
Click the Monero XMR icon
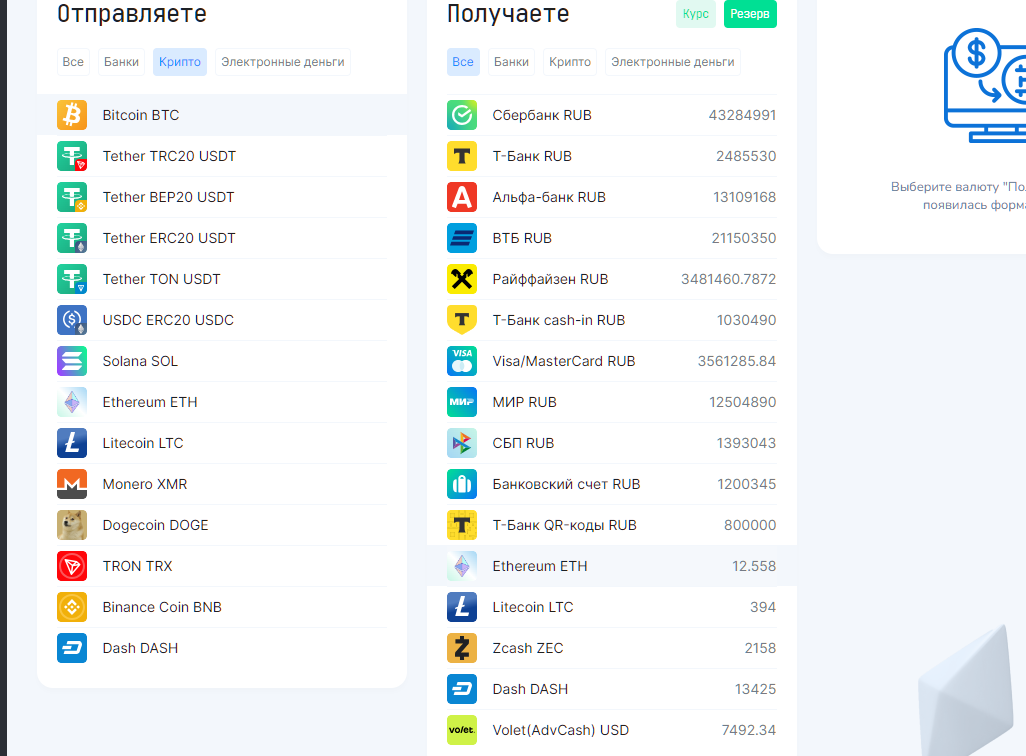72,484
